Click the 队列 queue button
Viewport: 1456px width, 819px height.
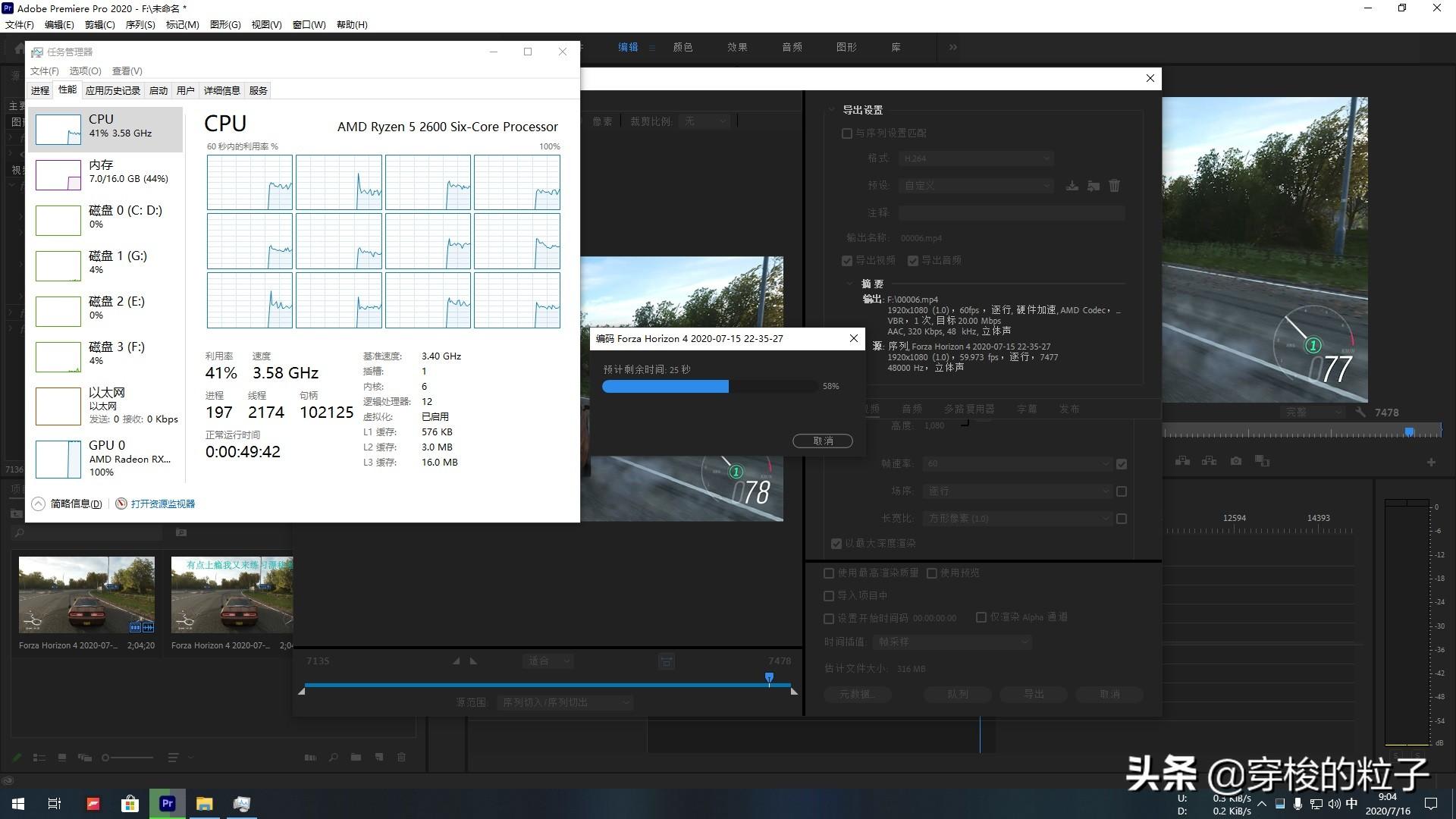click(958, 695)
